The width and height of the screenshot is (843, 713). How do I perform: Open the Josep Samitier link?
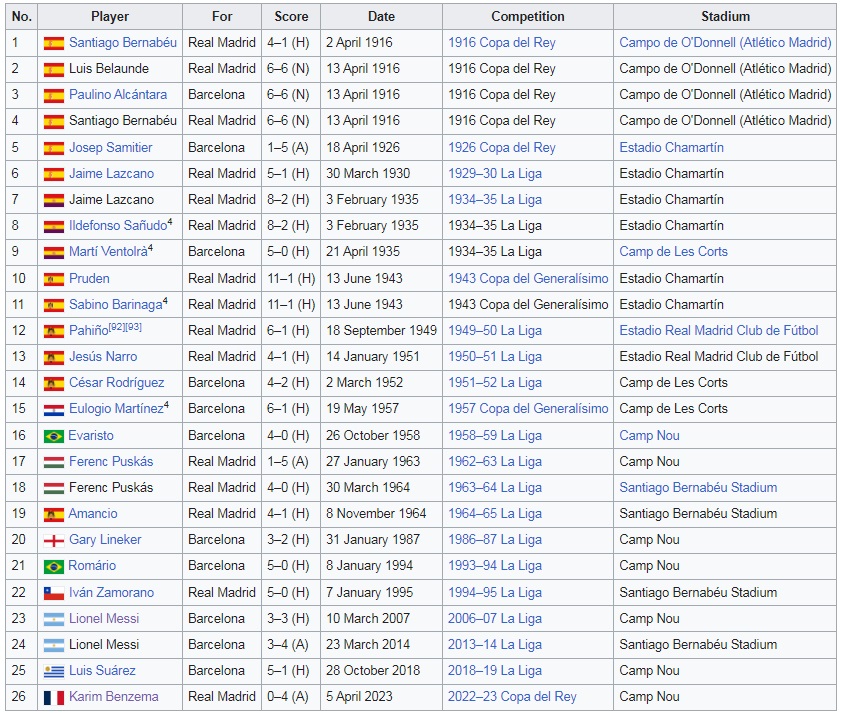pos(110,147)
